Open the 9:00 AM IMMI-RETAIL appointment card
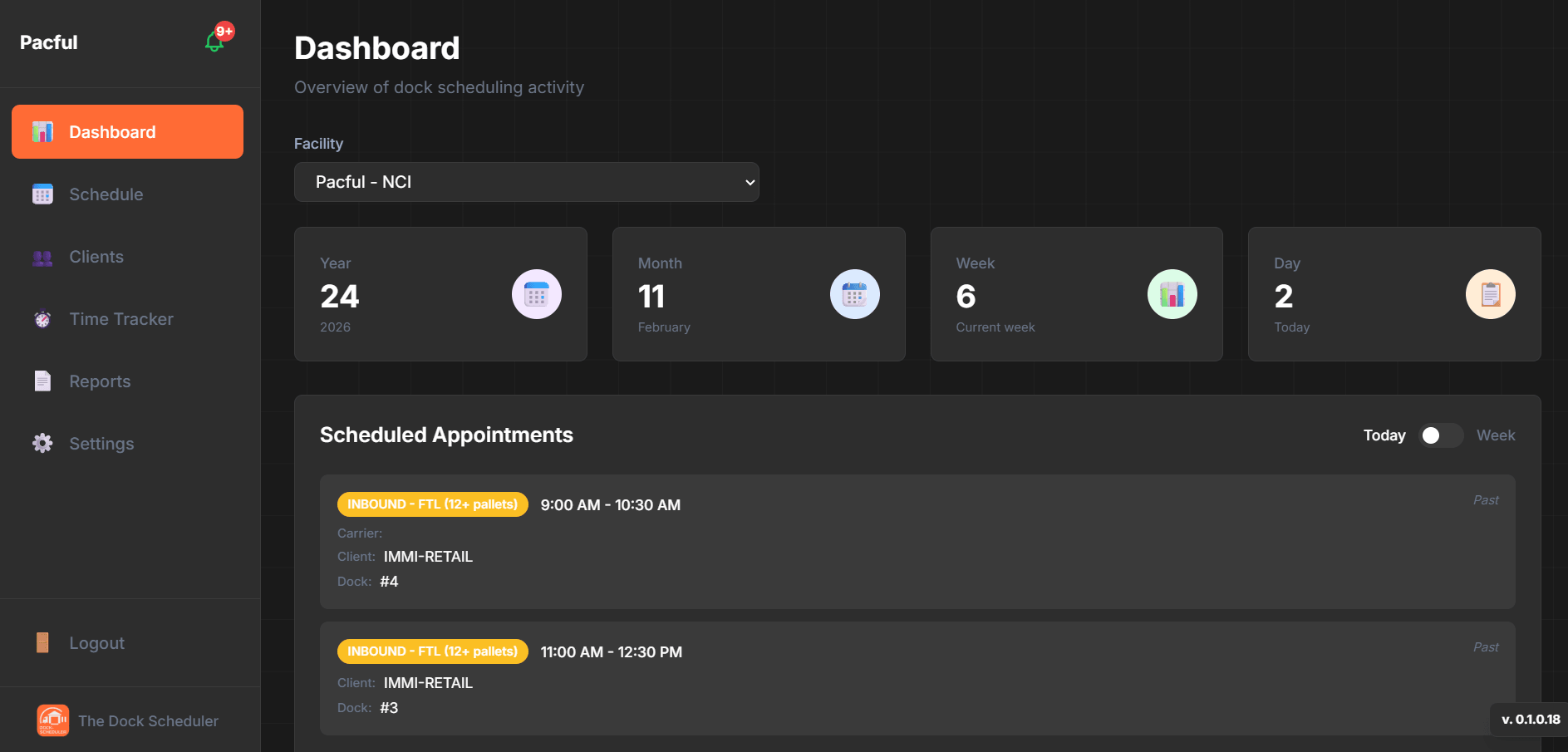This screenshot has width=1568, height=752. coord(914,542)
